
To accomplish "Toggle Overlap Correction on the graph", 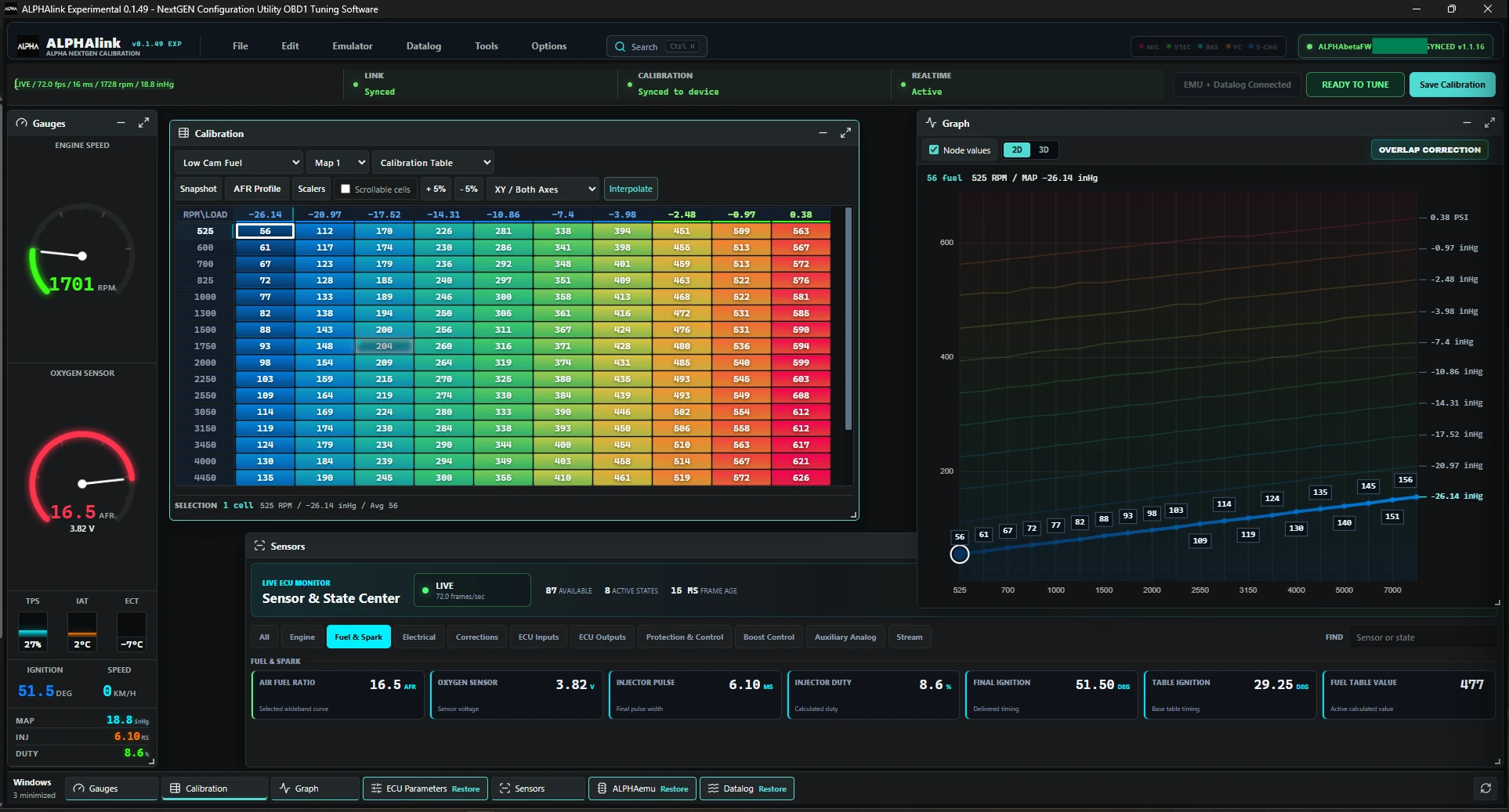I will [1429, 150].
